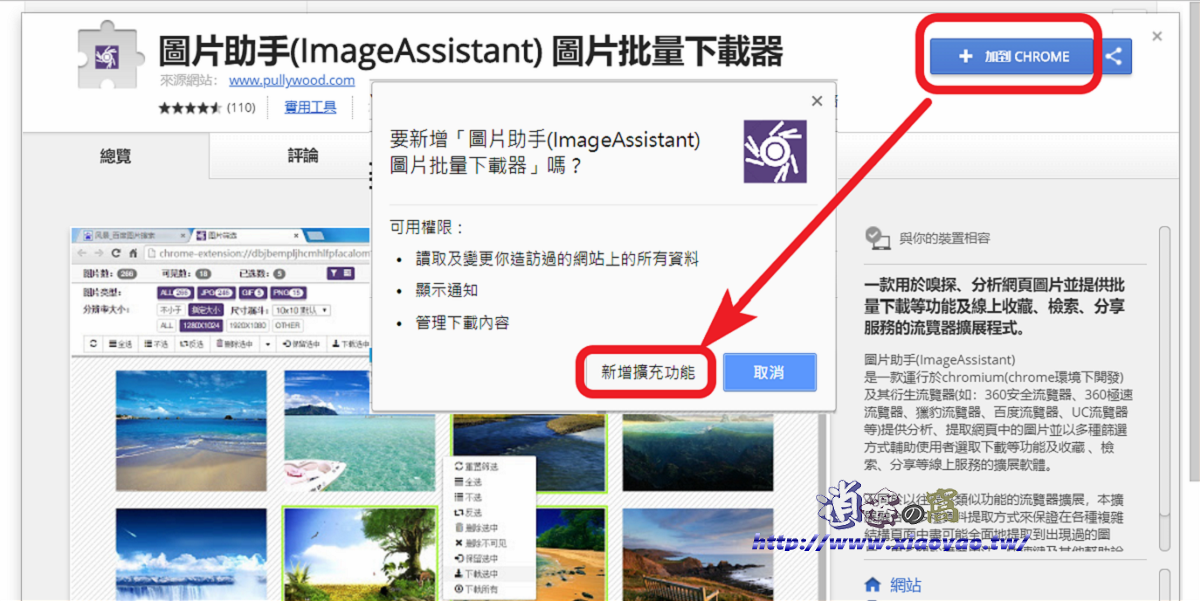This screenshot has height=601, width=1200.
Task: Toggle the JPG image type filter
Action: tap(214, 293)
